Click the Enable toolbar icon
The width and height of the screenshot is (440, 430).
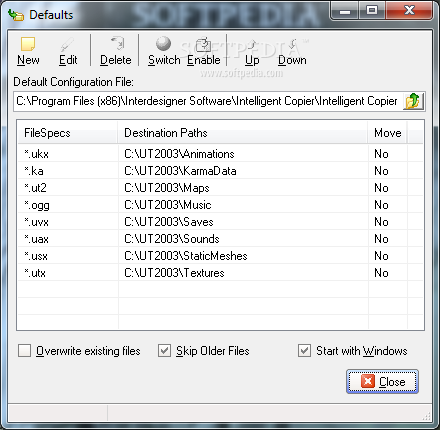(203, 44)
